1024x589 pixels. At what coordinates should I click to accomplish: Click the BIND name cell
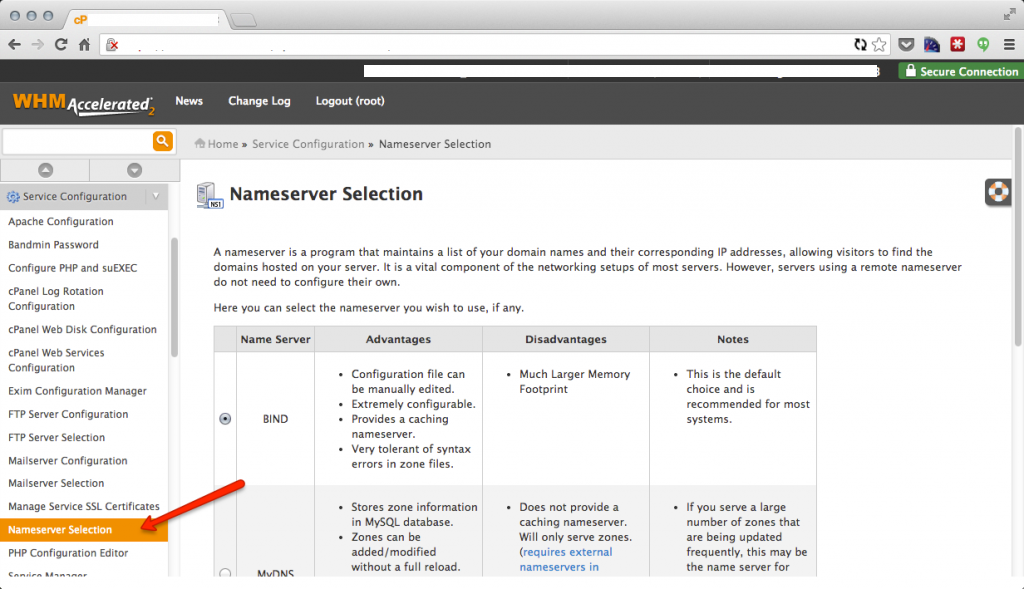[x=276, y=419]
